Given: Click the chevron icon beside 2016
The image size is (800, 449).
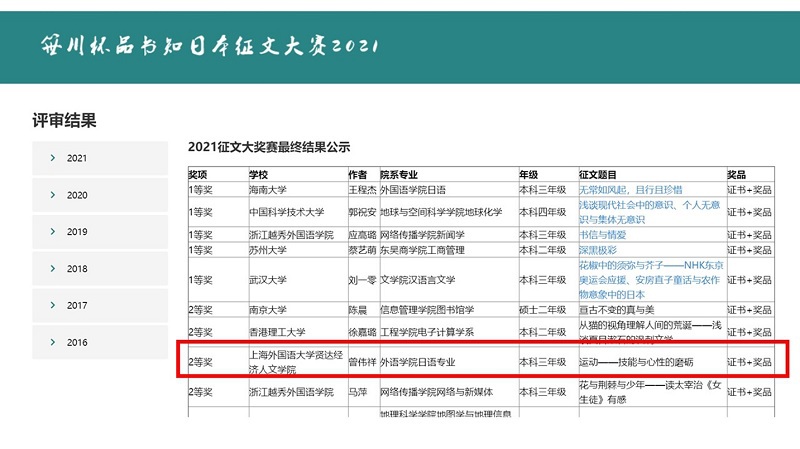Looking at the screenshot, I should pyautogui.click(x=51, y=342).
